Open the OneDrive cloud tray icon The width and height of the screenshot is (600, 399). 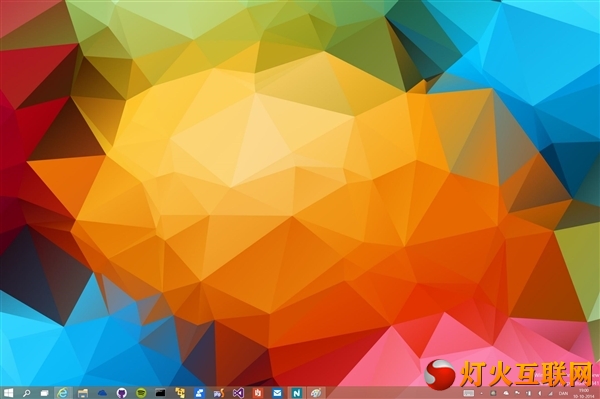506,393
